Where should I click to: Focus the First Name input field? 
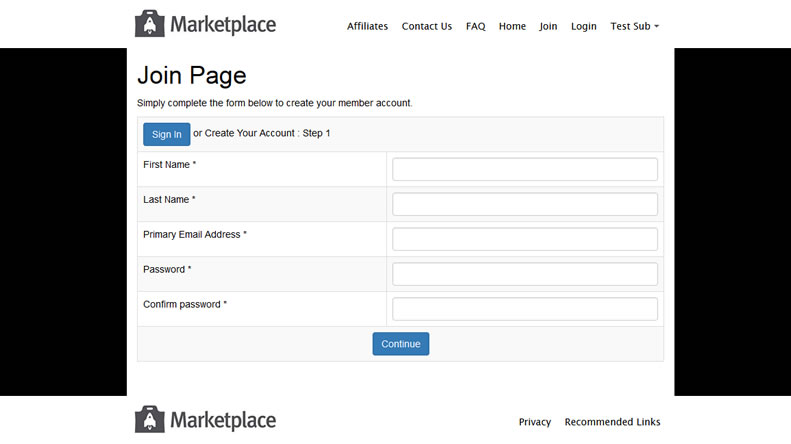point(524,169)
